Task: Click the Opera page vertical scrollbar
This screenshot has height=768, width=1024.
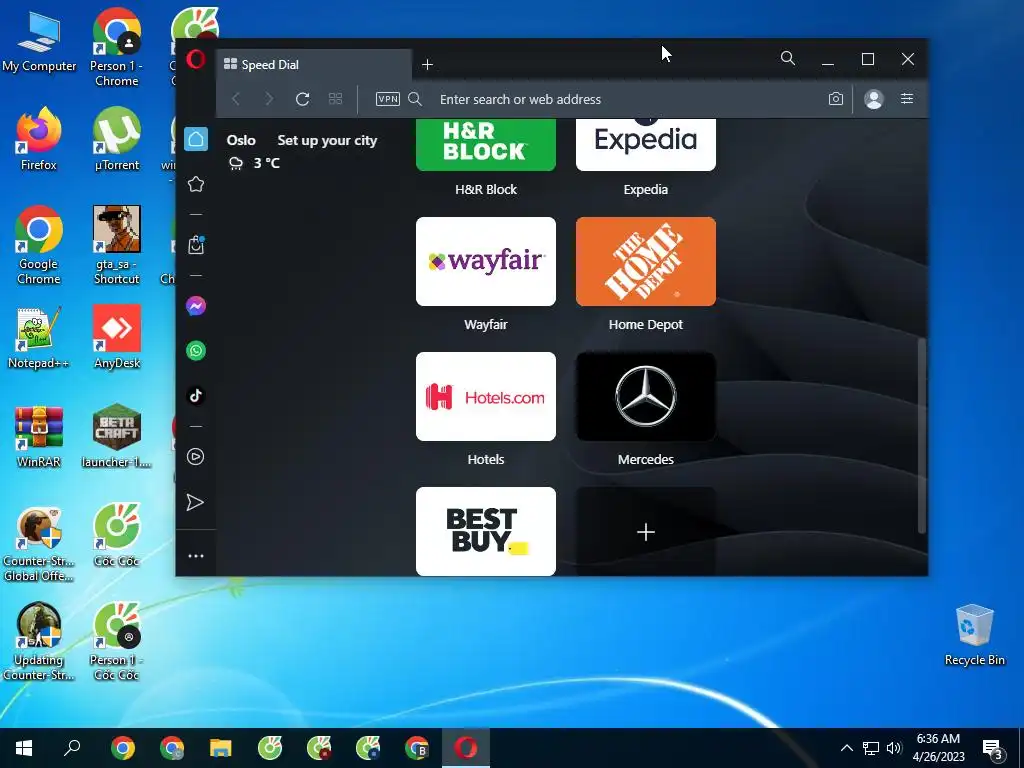Action: 921,436
